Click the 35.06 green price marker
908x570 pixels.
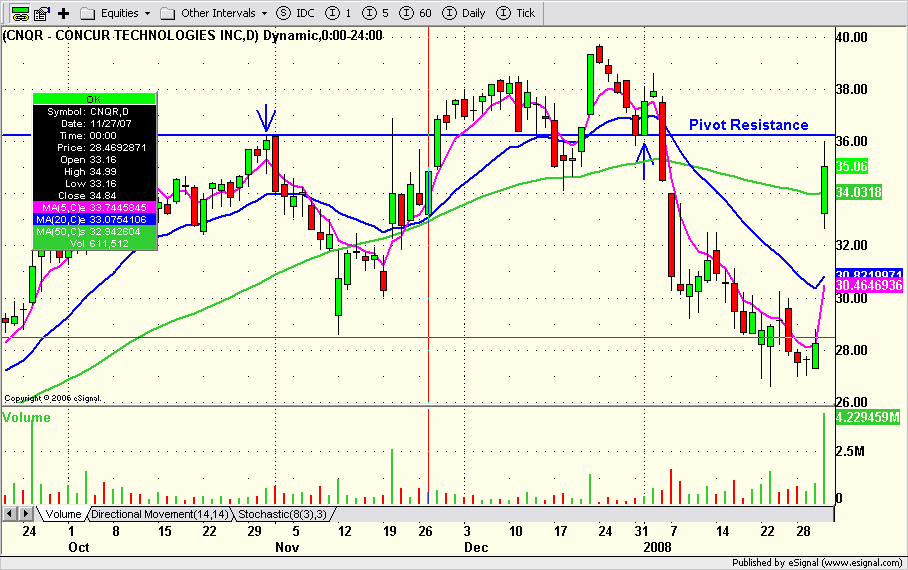pyautogui.click(x=851, y=166)
